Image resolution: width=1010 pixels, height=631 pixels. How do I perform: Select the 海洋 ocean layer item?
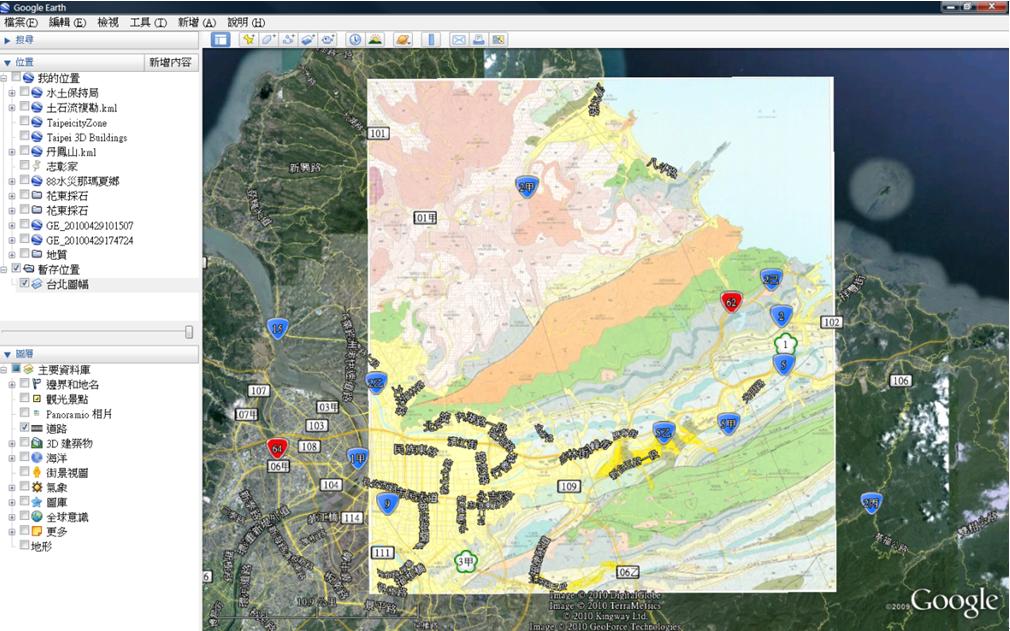point(57,458)
